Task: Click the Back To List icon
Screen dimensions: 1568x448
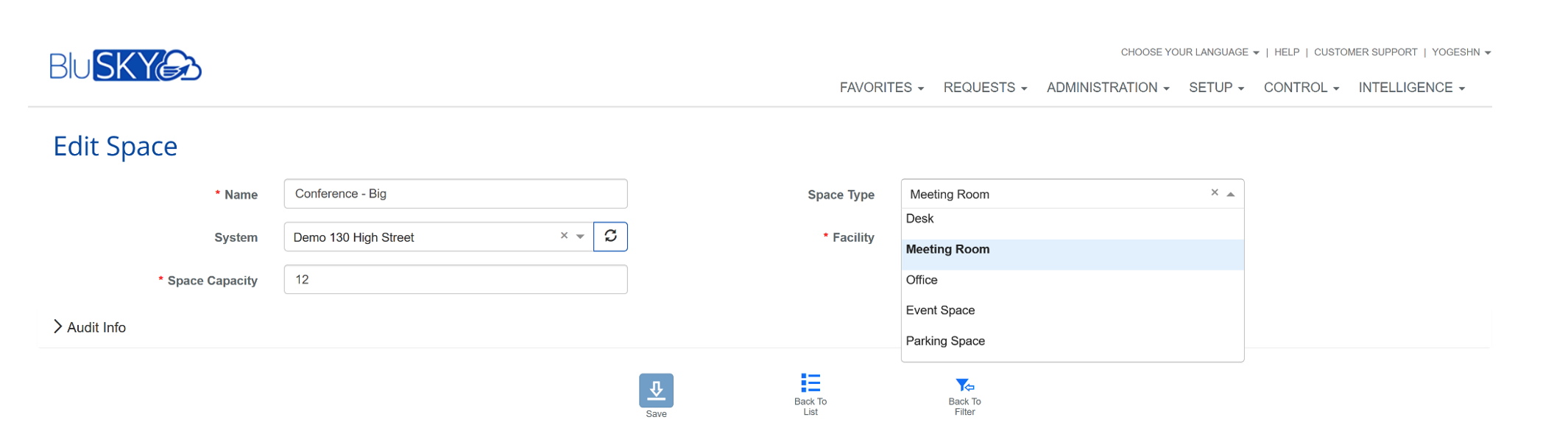Action: point(810,383)
